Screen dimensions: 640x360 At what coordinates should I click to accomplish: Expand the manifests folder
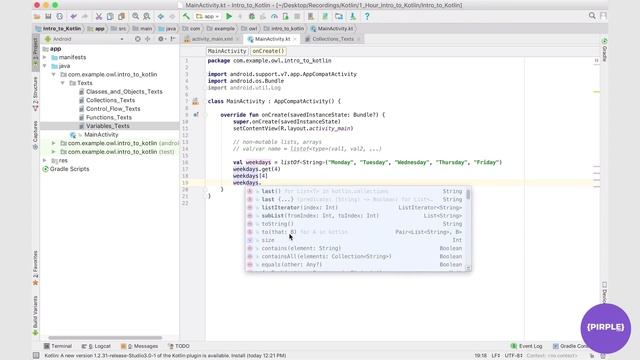pyautogui.click(x=45, y=57)
